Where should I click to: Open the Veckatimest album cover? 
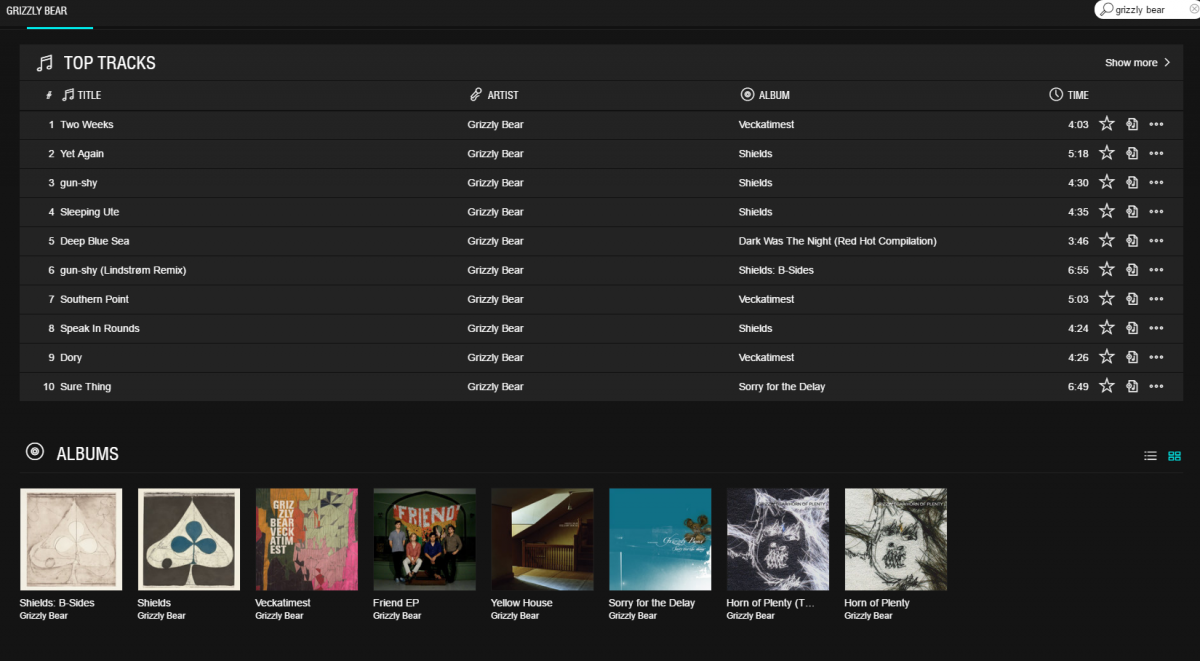(x=307, y=539)
